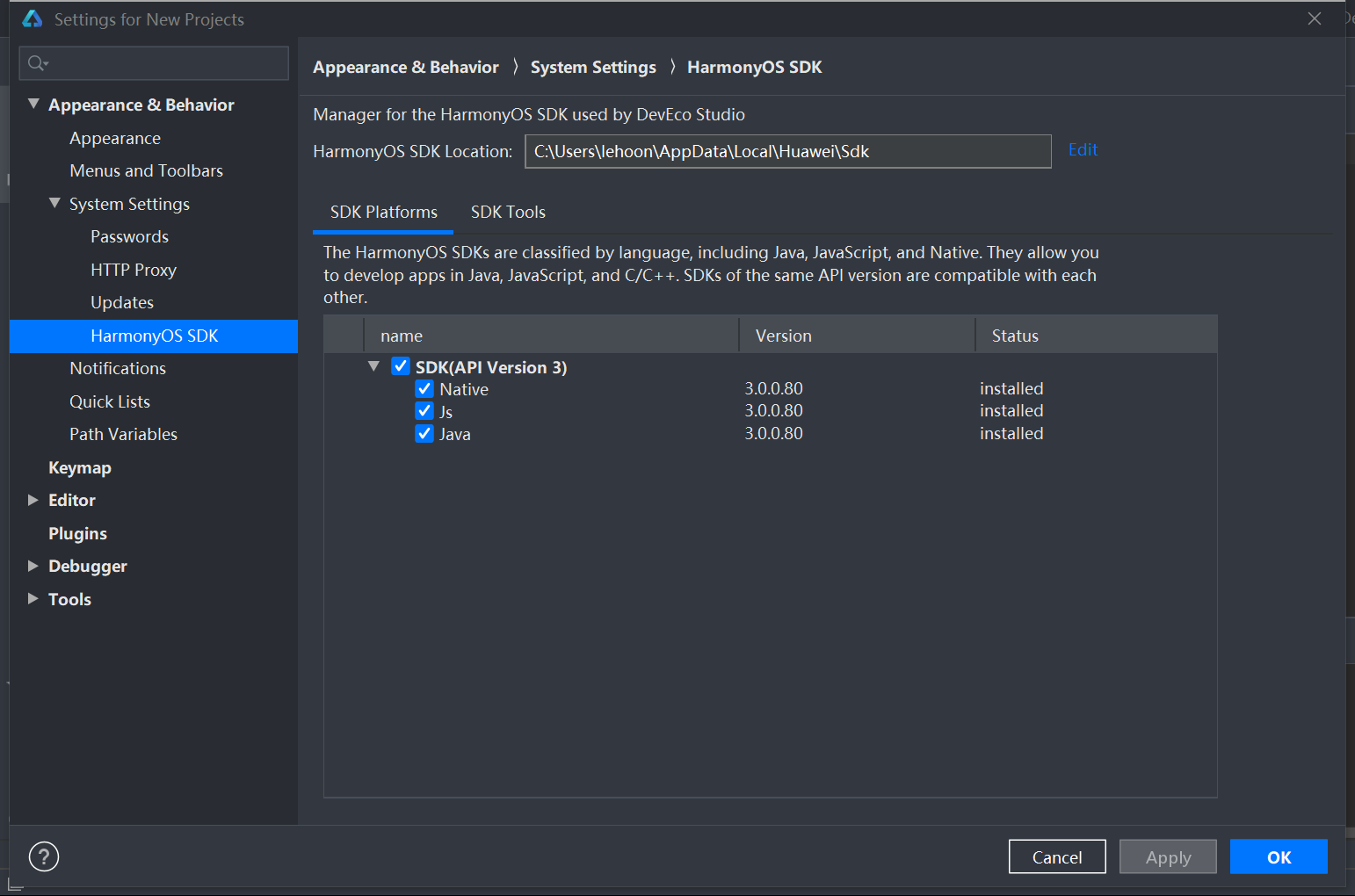Select Editor in the settings tree
Image resolution: width=1355 pixels, height=896 pixels.
[x=72, y=500]
